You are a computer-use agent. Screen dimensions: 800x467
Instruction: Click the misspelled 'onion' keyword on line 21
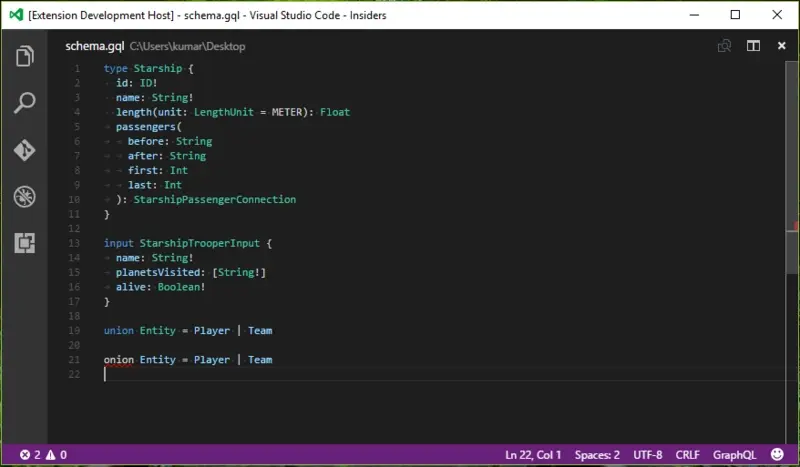(118, 360)
